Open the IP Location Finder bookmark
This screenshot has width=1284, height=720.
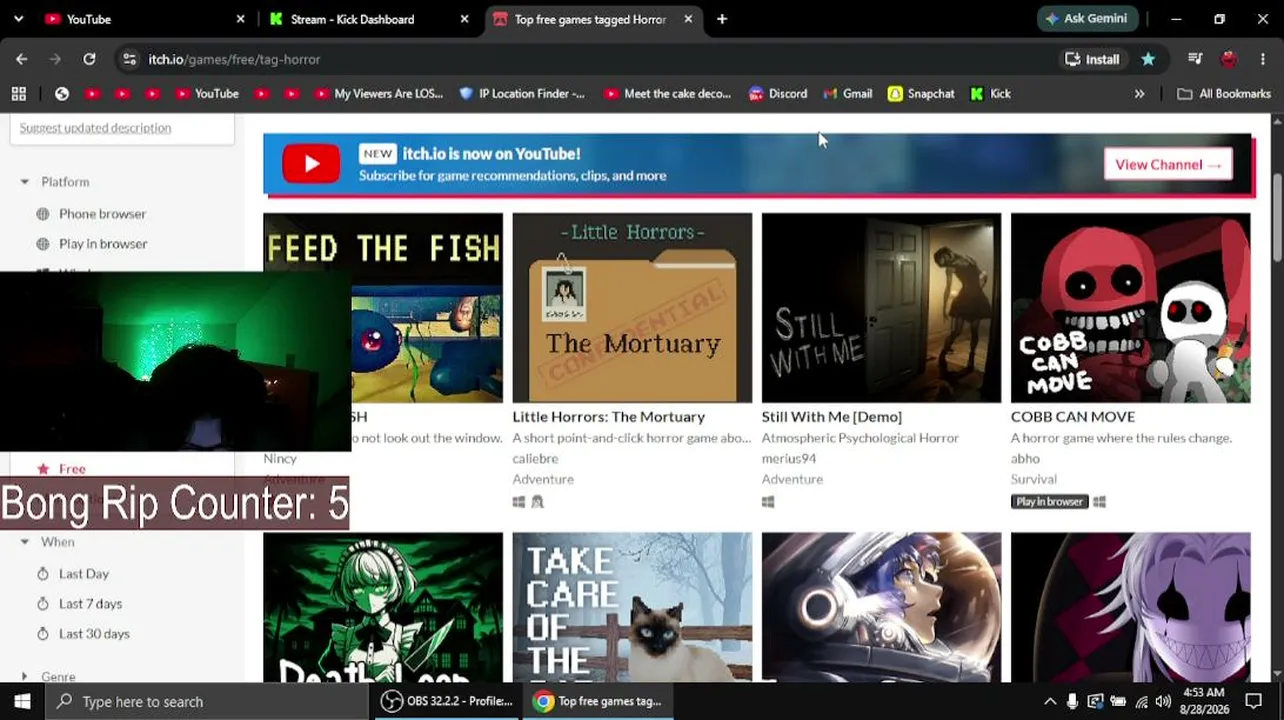522,93
